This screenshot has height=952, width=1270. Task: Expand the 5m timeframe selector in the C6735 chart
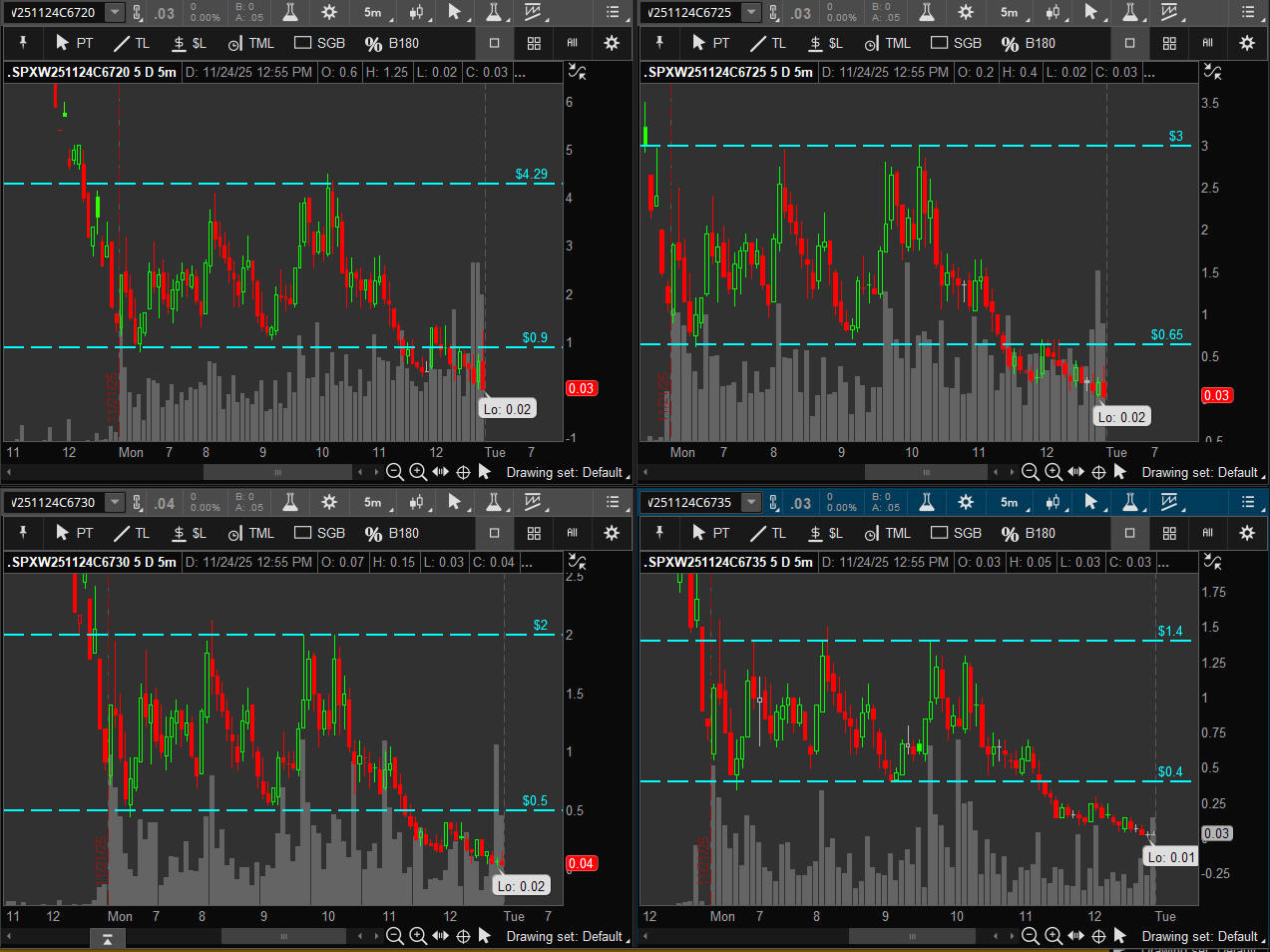coord(1009,502)
